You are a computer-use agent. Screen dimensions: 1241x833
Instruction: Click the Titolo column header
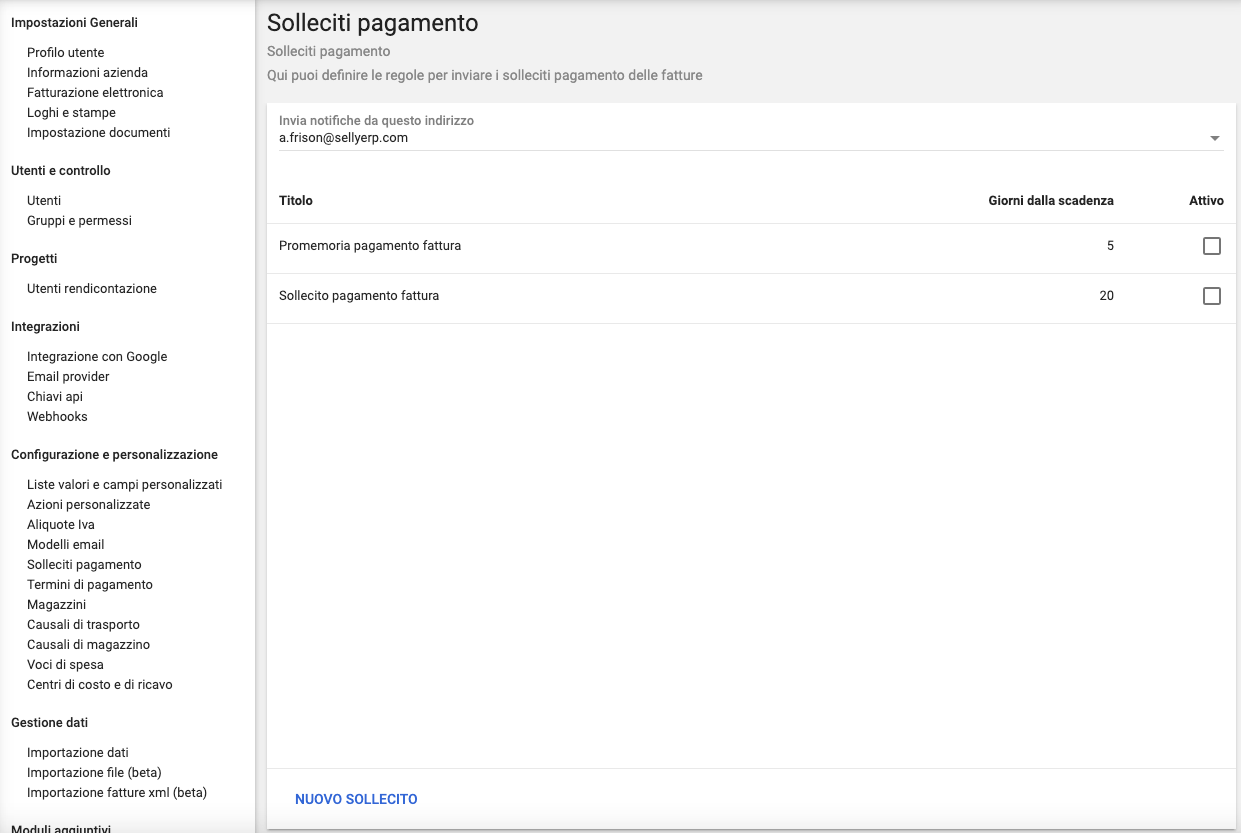tap(296, 200)
